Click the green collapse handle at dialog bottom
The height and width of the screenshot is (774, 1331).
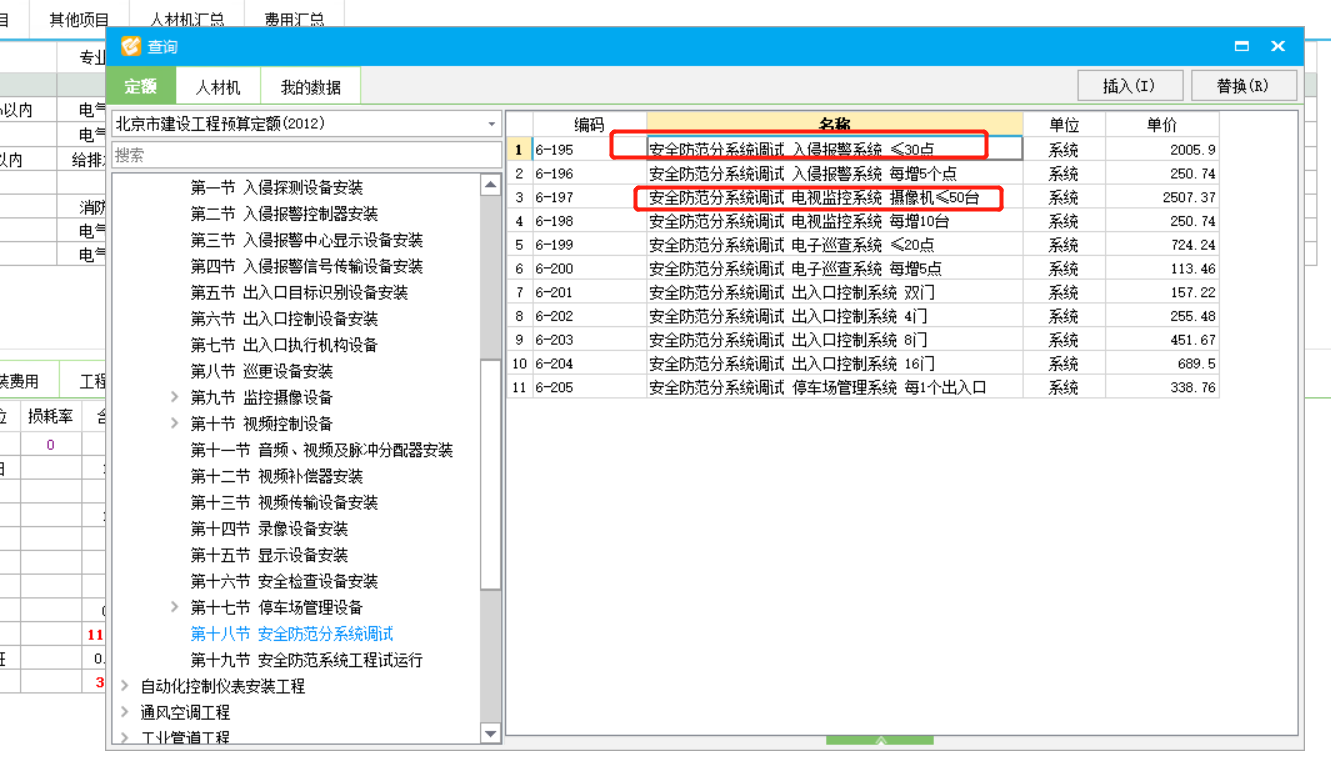(880, 741)
